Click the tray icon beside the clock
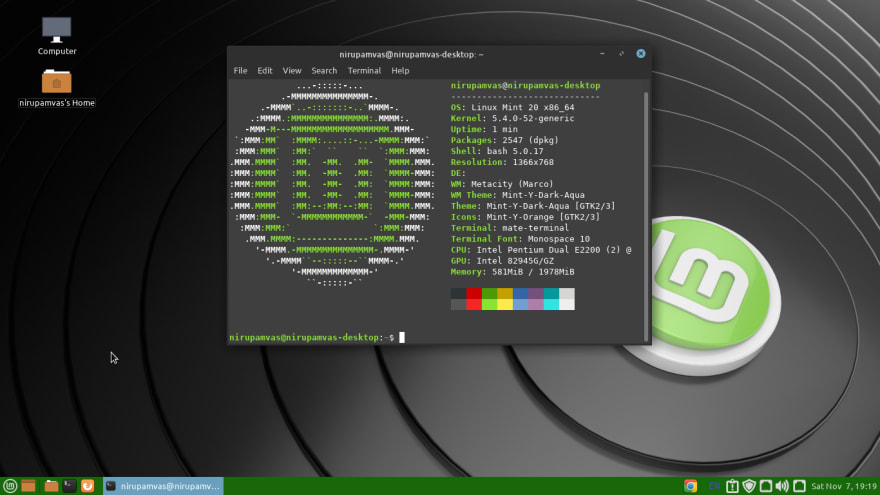The height and width of the screenshot is (495, 880). coord(800,486)
